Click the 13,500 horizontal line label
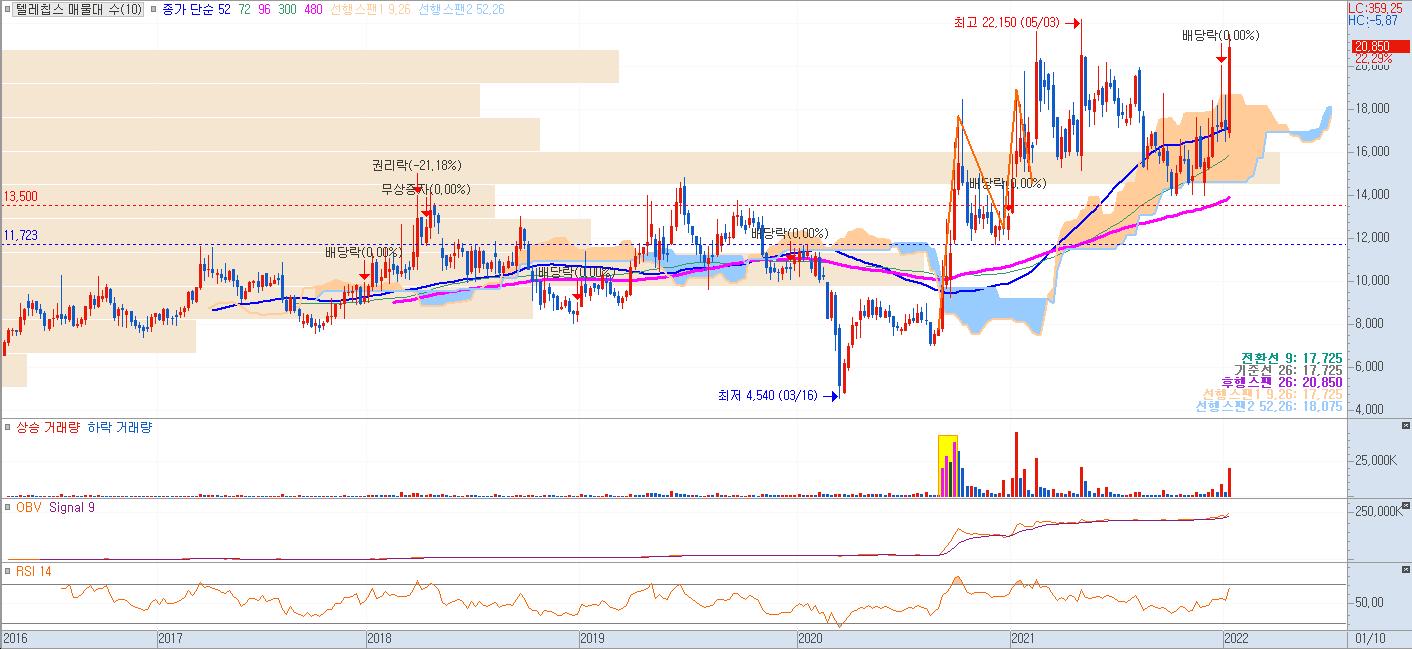Image resolution: width=1412 pixels, height=649 pixels. [x=20, y=197]
